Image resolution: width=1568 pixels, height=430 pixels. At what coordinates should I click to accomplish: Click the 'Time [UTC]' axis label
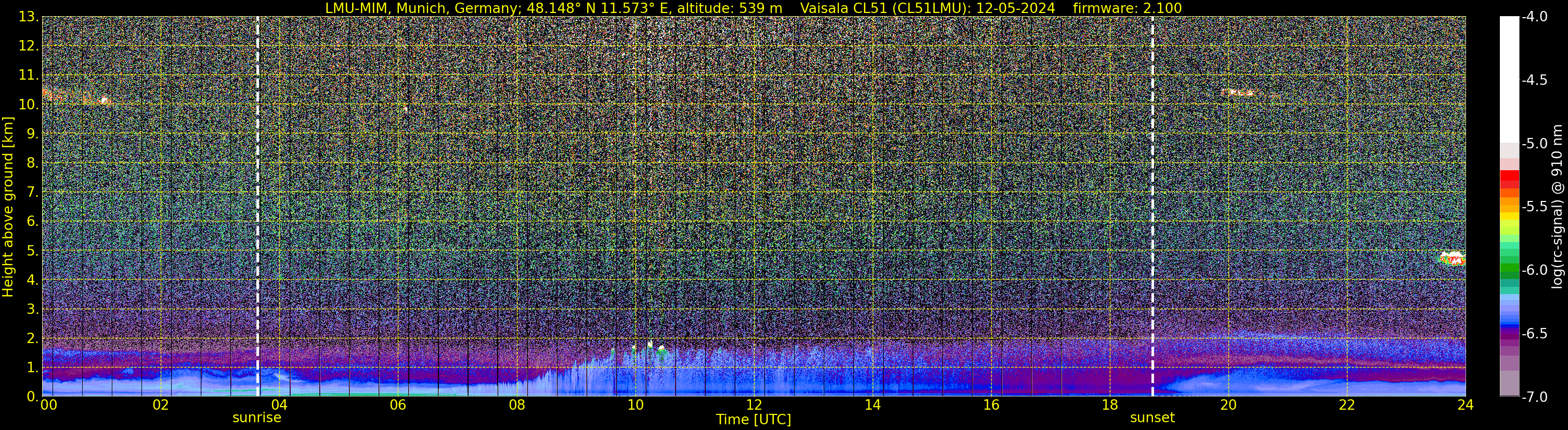[x=754, y=419]
